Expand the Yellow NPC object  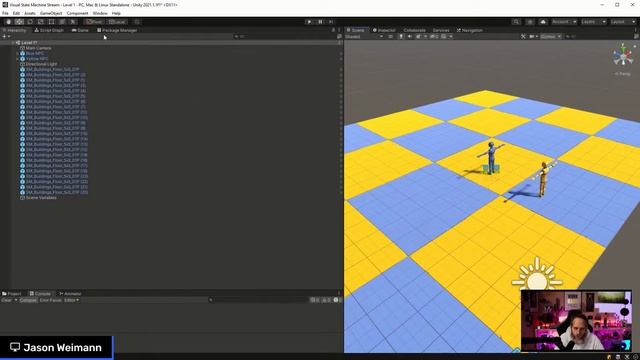click(x=18, y=59)
